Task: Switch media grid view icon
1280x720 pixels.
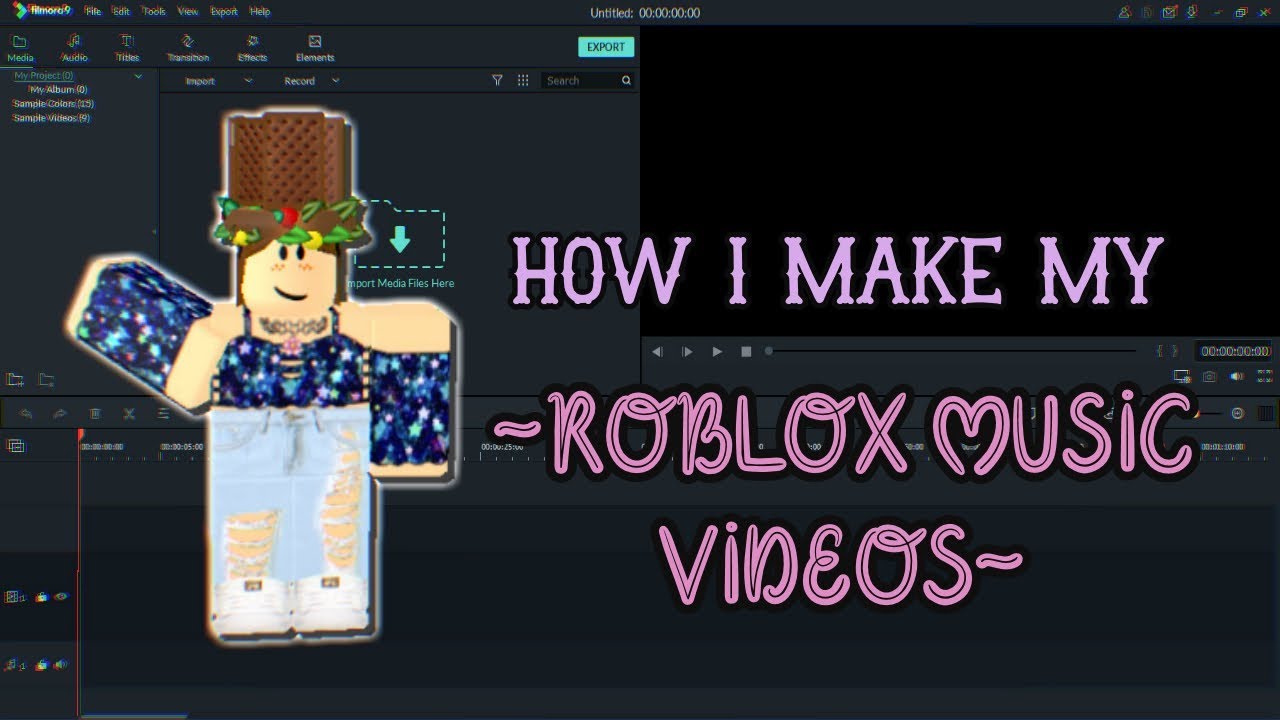Action: [x=523, y=80]
